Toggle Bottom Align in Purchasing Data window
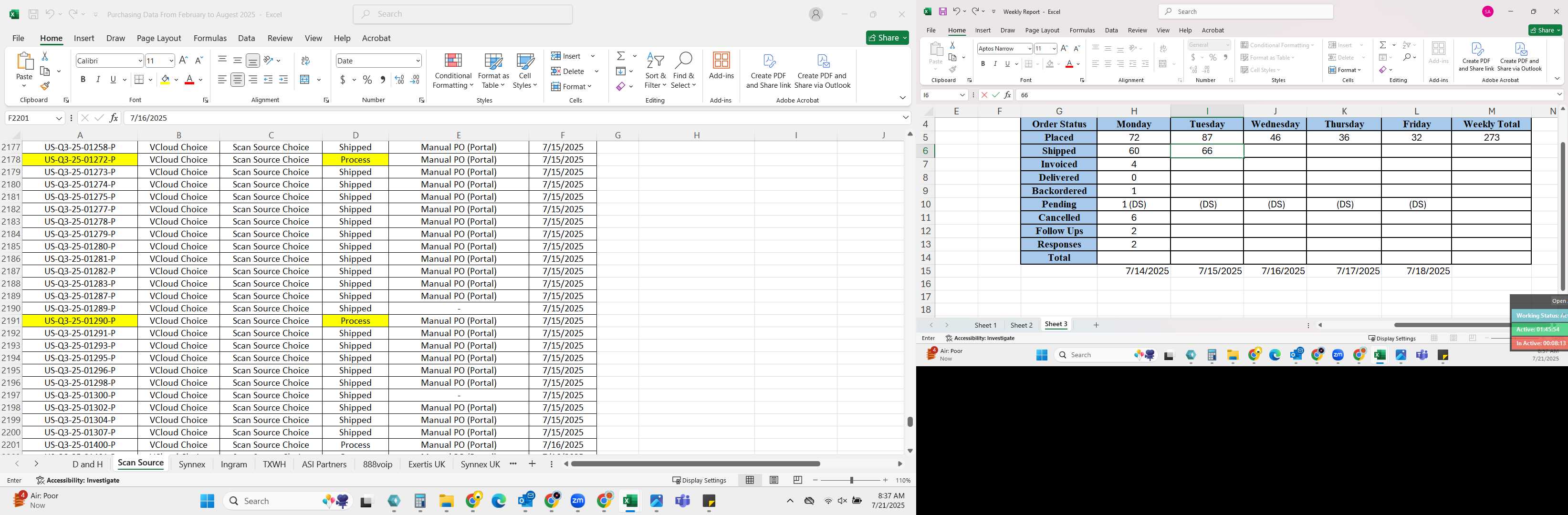This screenshot has width=1568, height=515. tap(253, 60)
